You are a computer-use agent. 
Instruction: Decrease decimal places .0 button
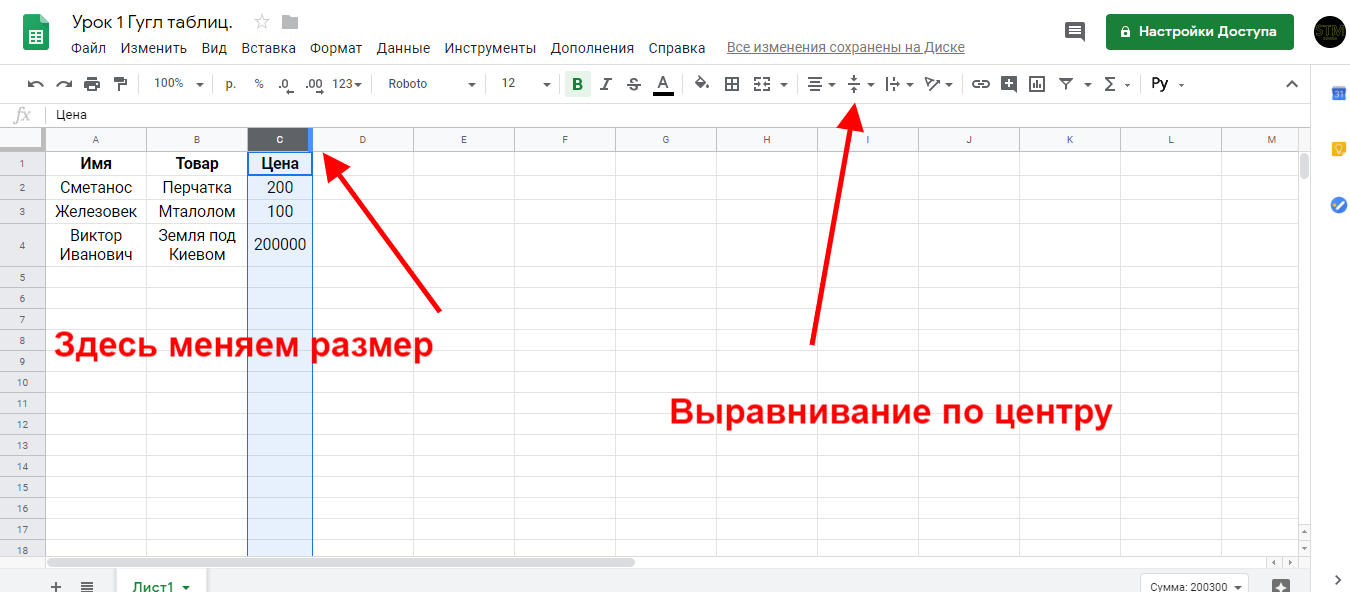285,84
